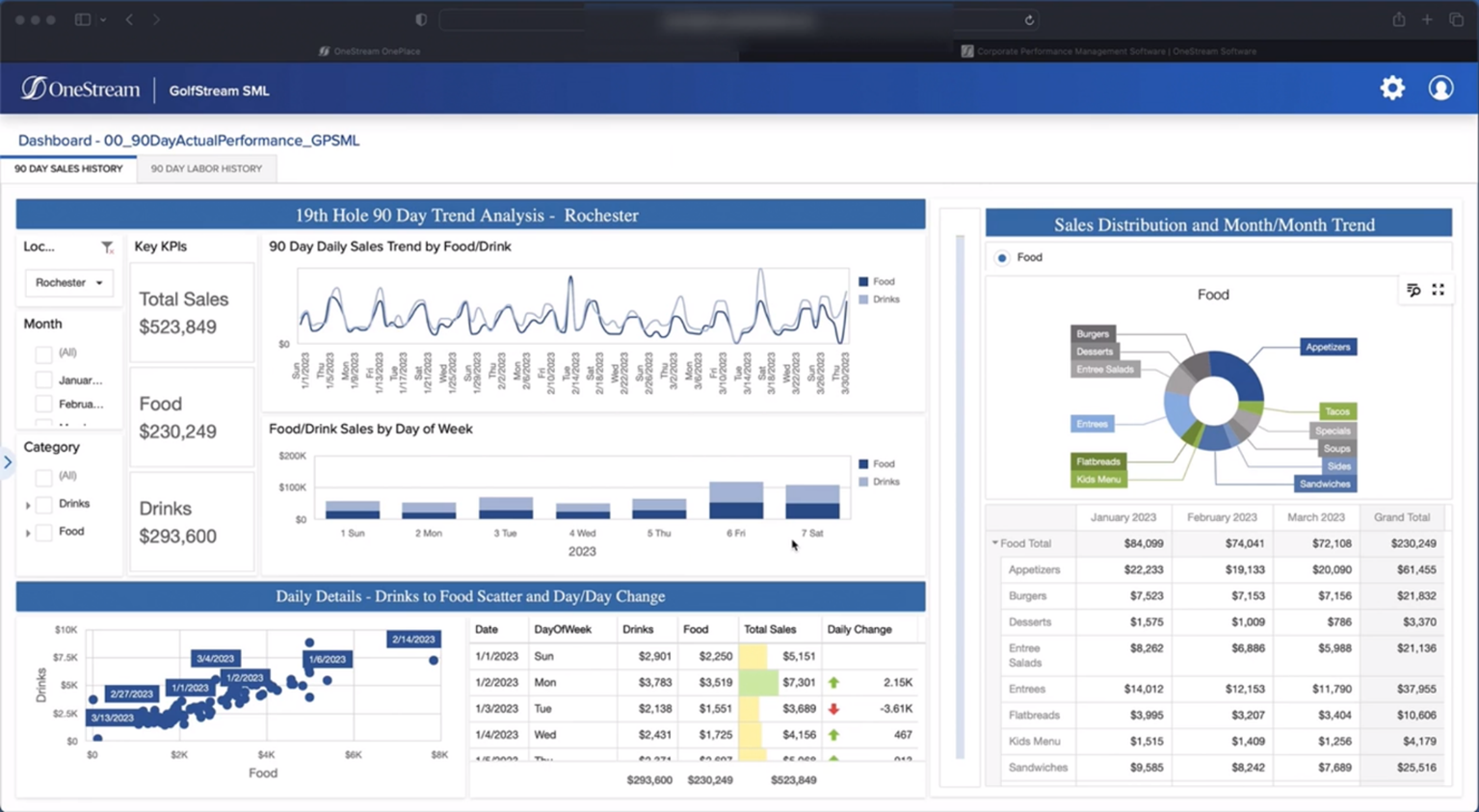Switch to 90 Day Labor History tab
The width and height of the screenshot is (1479, 812).
point(206,169)
